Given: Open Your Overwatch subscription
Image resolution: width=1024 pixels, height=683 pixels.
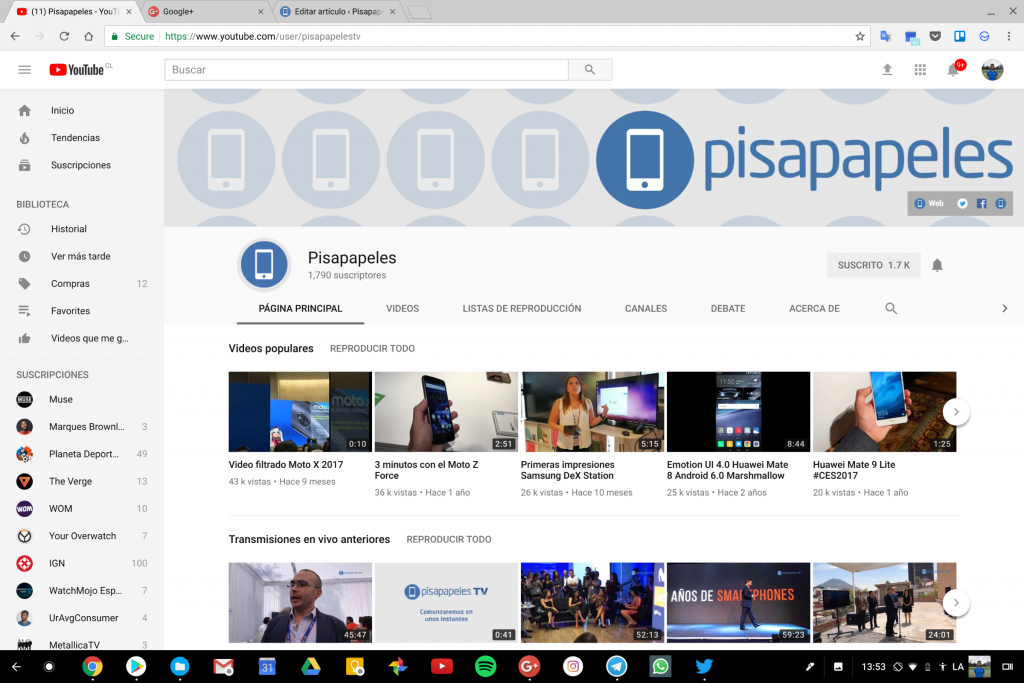Looking at the screenshot, I should (82, 536).
